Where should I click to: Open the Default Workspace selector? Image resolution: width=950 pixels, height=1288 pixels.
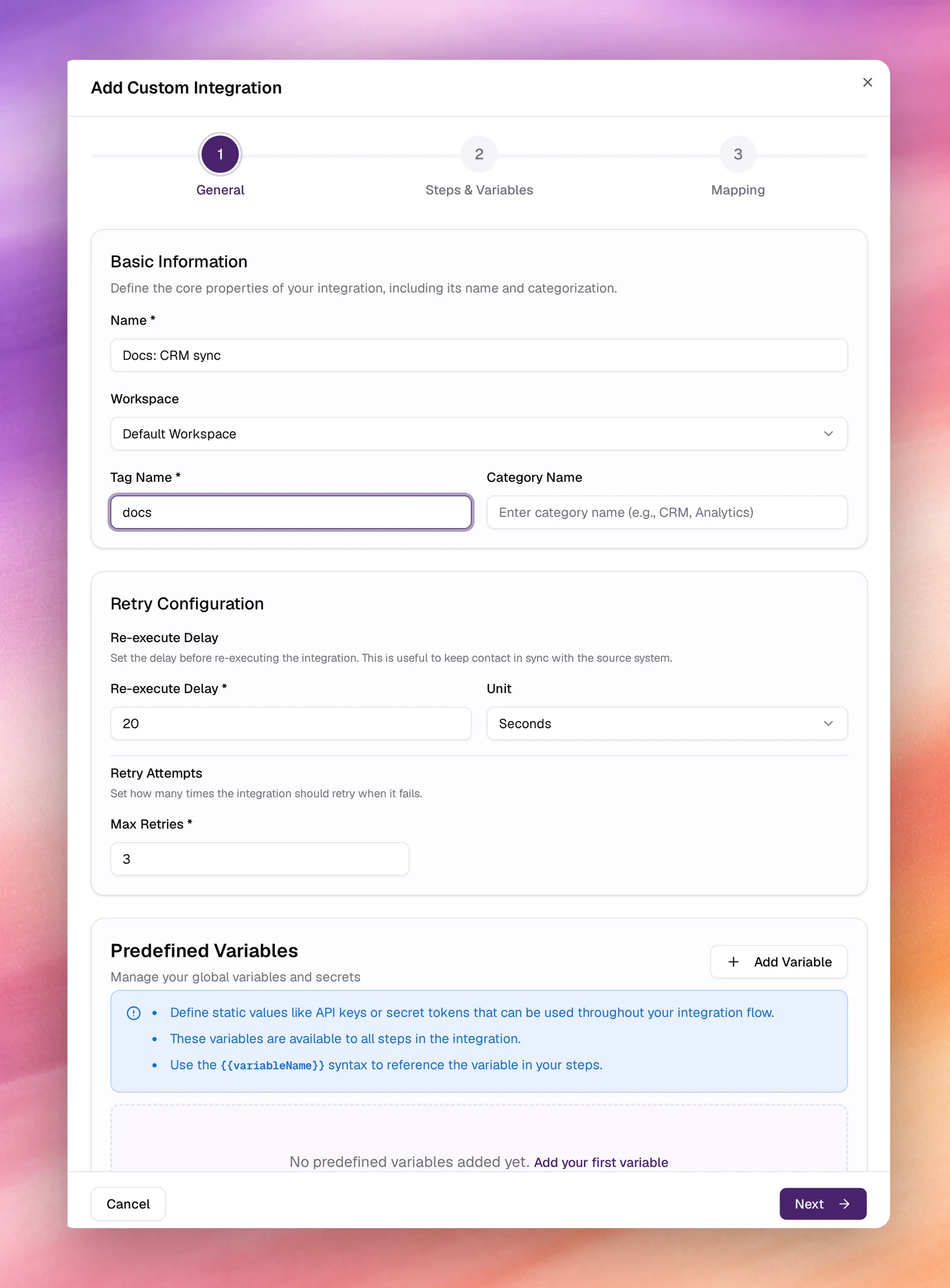(479, 434)
